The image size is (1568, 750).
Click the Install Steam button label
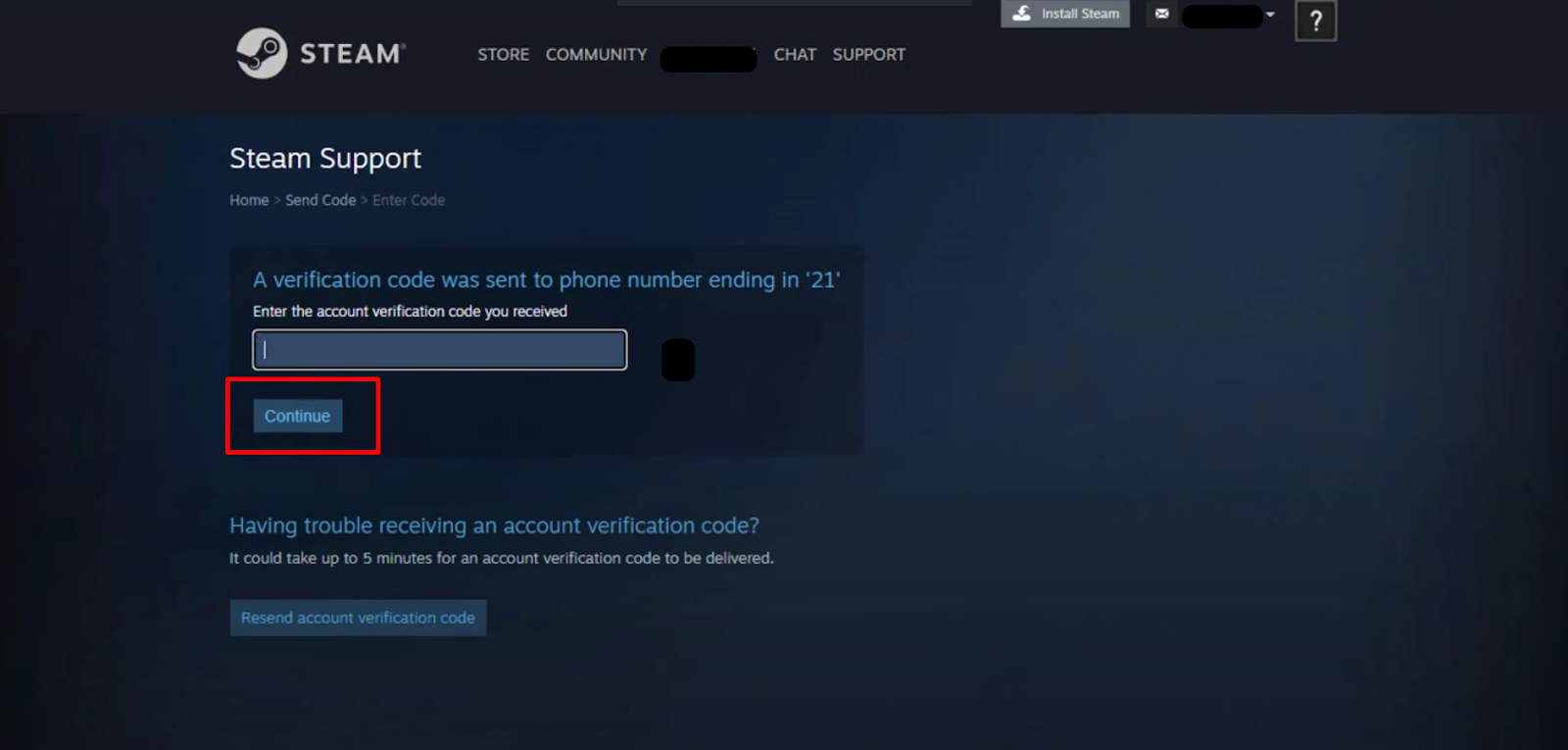(x=1080, y=14)
